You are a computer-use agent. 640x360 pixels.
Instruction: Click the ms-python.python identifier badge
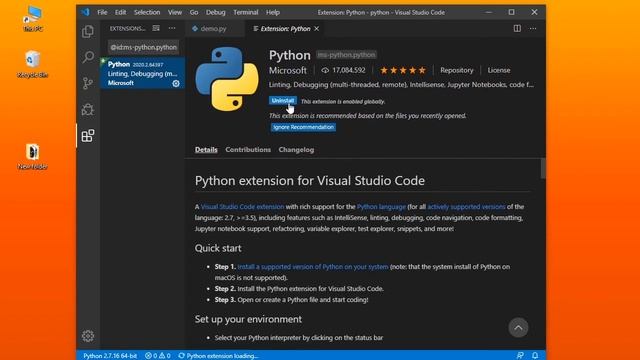coord(346,55)
